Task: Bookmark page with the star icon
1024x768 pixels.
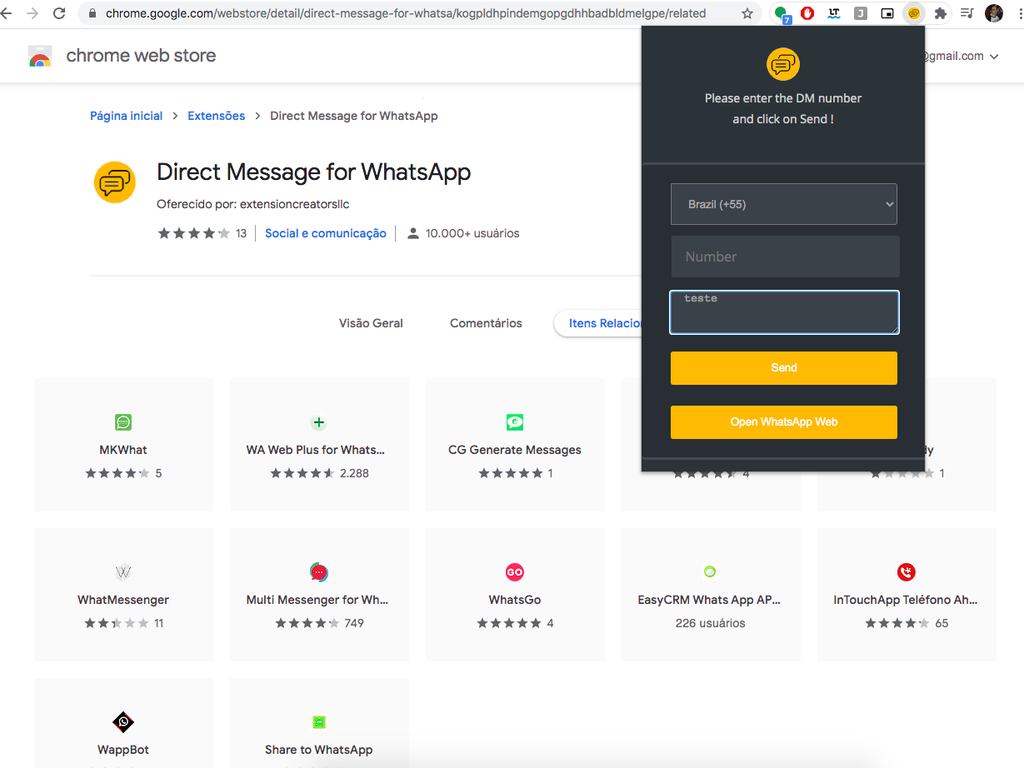Action: click(x=747, y=13)
